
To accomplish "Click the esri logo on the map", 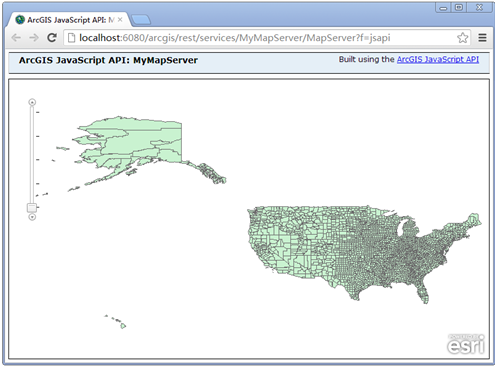I will 466,344.
